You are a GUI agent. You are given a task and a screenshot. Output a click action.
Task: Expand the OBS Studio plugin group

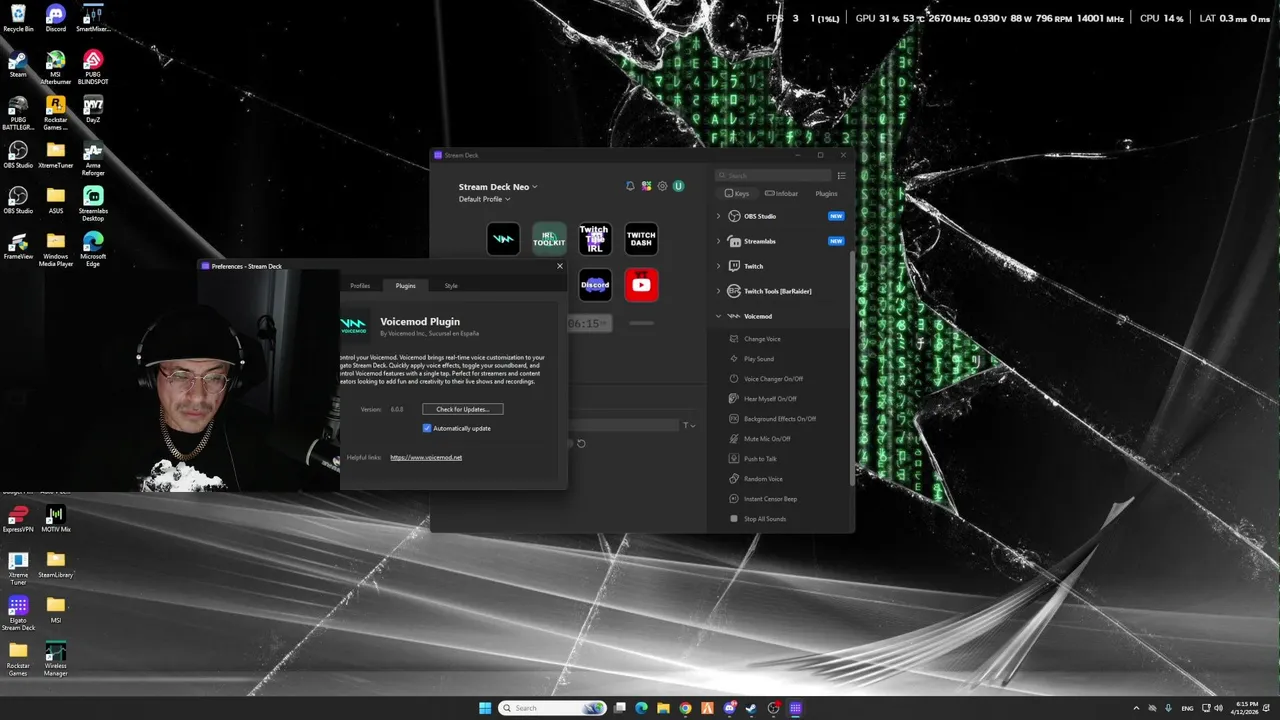(x=718, y=216)
